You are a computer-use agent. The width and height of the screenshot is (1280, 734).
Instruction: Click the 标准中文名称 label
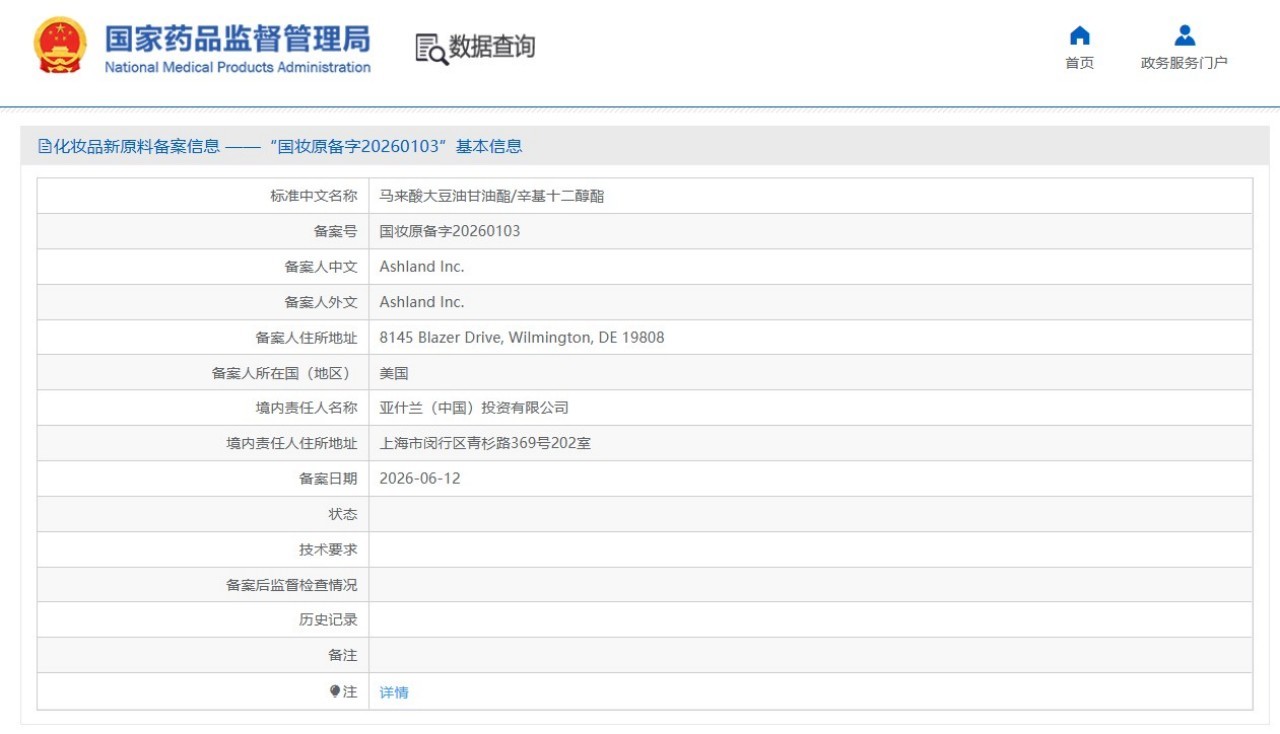click(x=313, y=196)
